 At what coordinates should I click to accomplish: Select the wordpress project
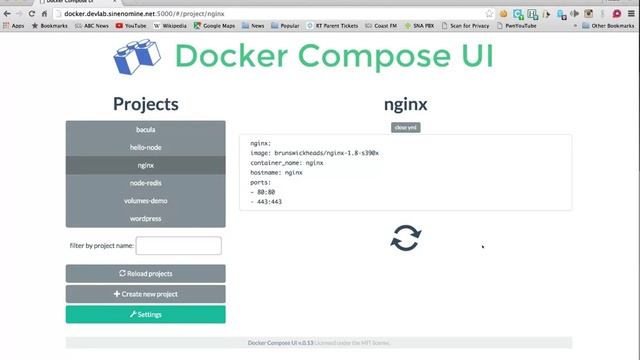(145, 218)
